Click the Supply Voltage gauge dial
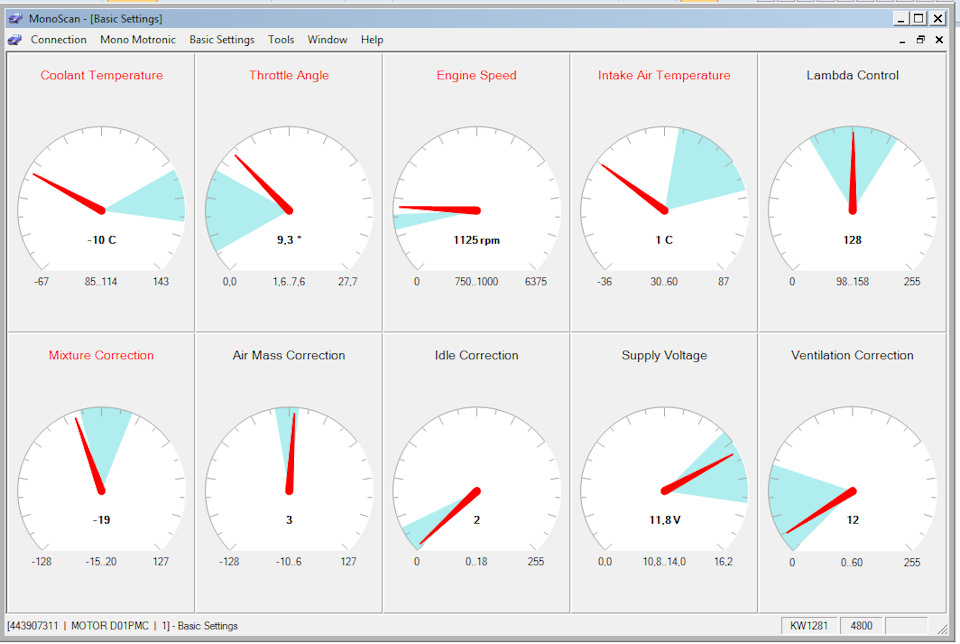The width and height of the screenshot is (960, 644). coord(664,478)
